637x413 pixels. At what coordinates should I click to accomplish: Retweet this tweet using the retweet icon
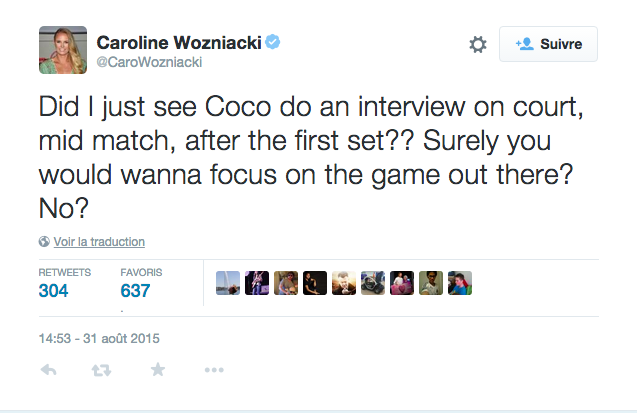point(101,370)
